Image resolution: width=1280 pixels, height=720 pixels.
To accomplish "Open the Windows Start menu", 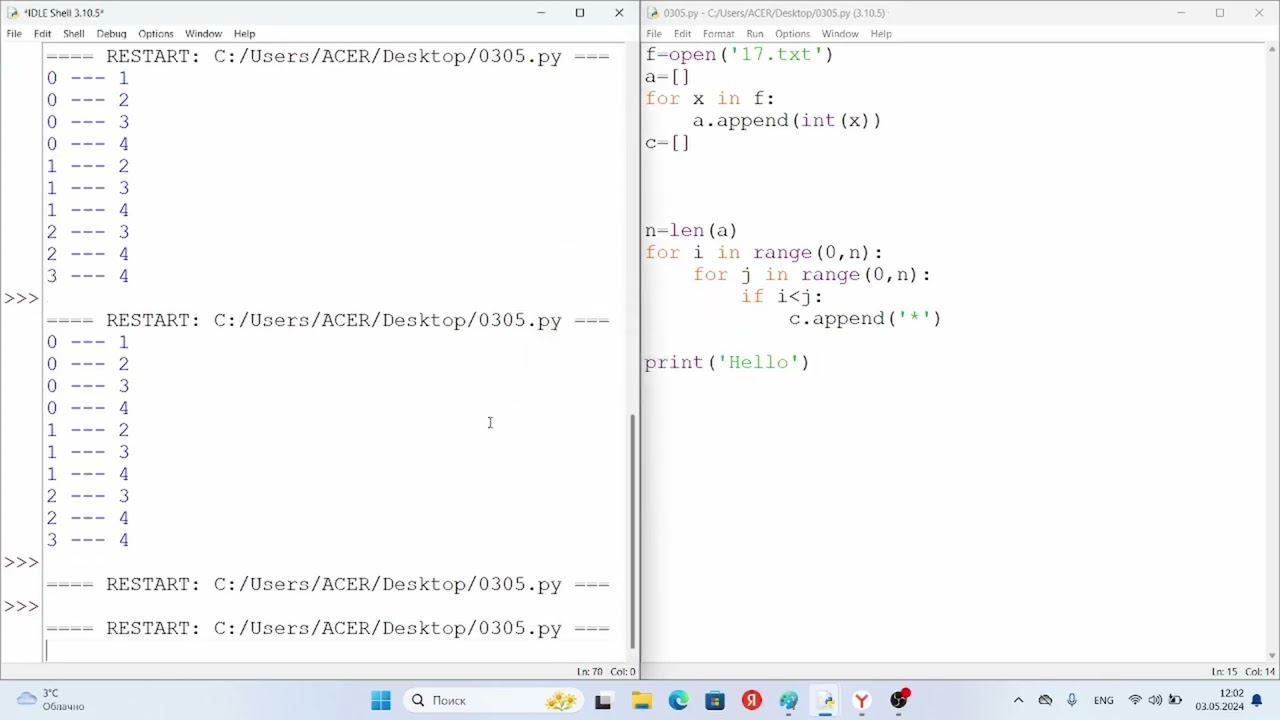I will (381, 701).
